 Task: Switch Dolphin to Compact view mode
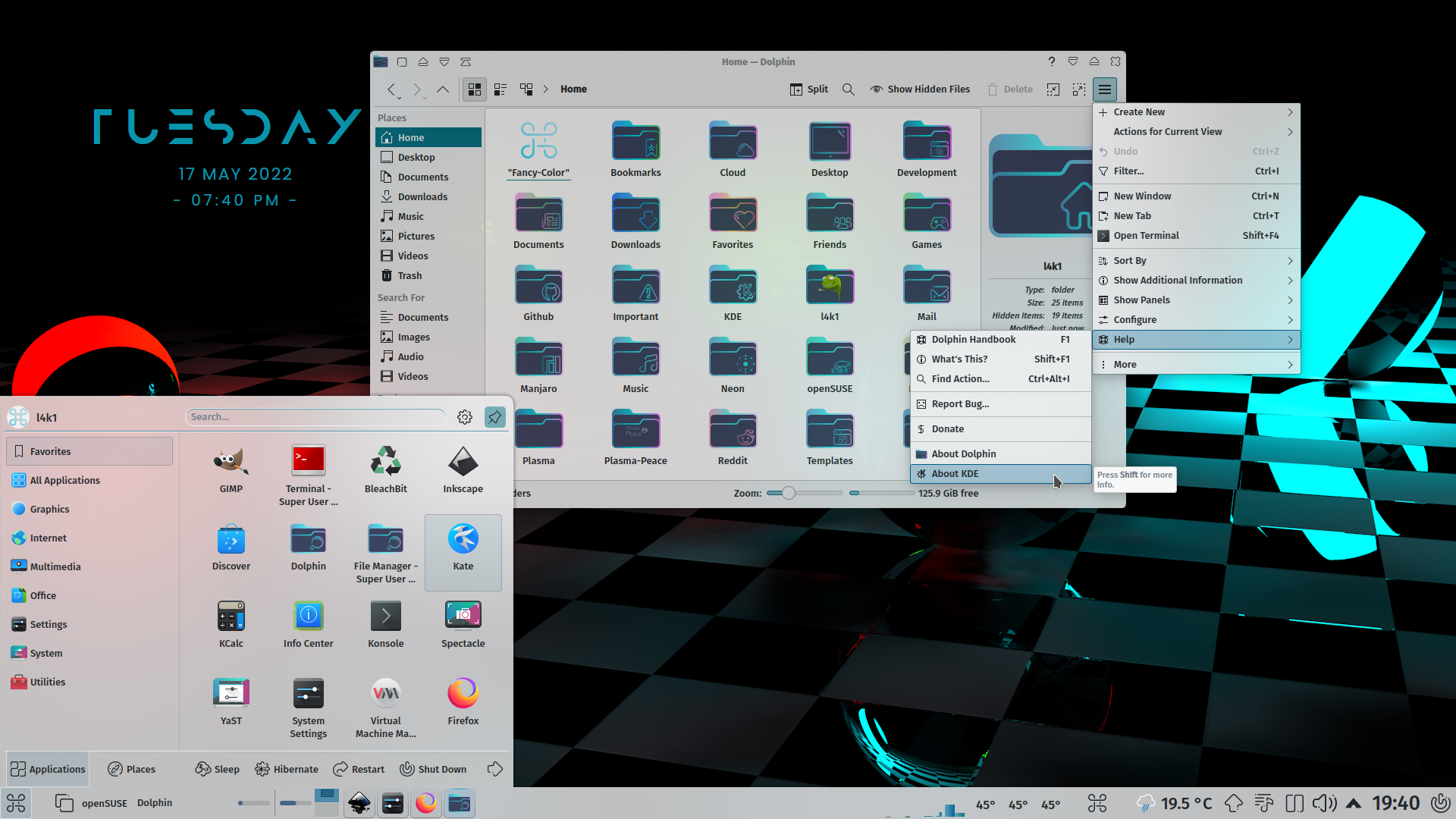[500, 89]
